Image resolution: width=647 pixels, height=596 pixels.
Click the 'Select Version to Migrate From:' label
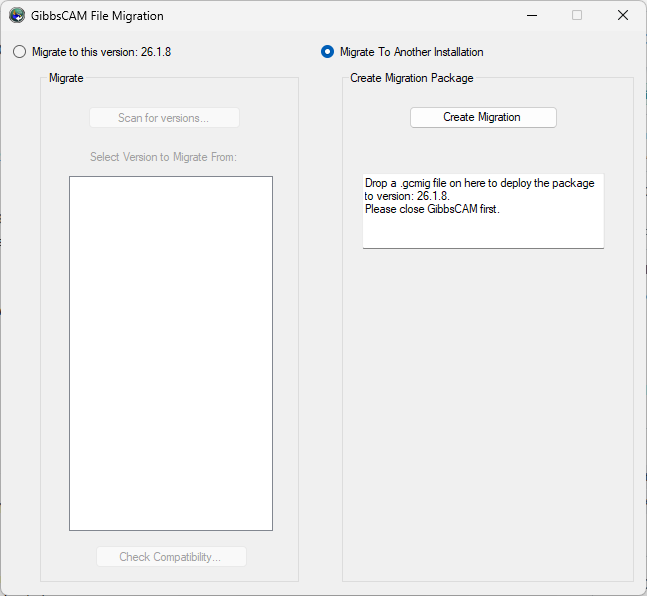point(163,157)
